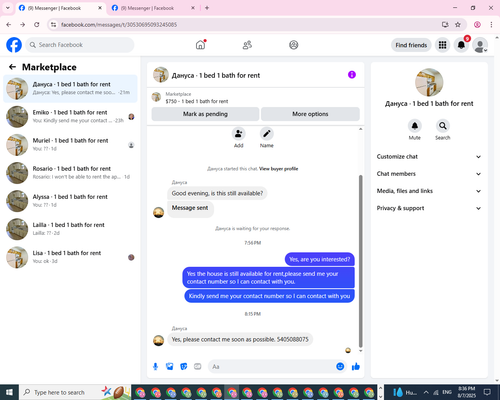Search in conversation magnifier icon
The image size is (500, 400).
coord(443,126)
